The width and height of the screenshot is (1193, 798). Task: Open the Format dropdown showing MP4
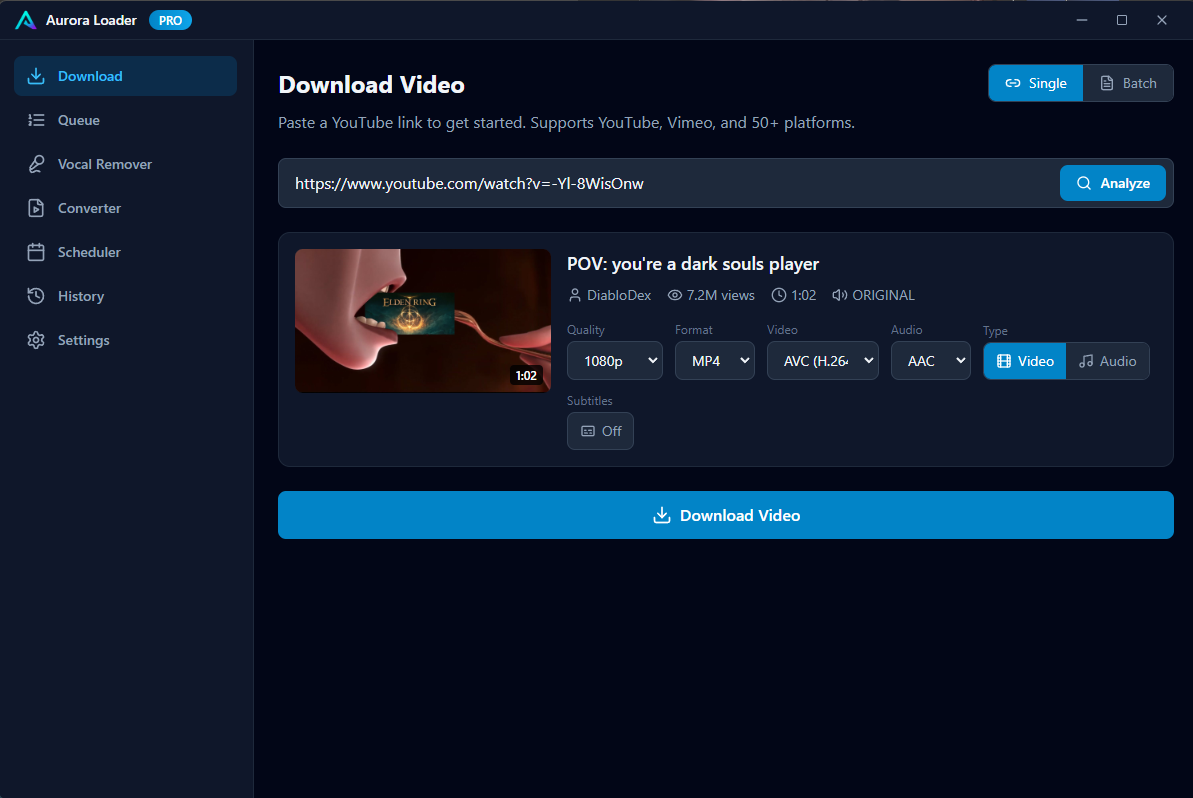pyautogui.click(x=714, y=360)
